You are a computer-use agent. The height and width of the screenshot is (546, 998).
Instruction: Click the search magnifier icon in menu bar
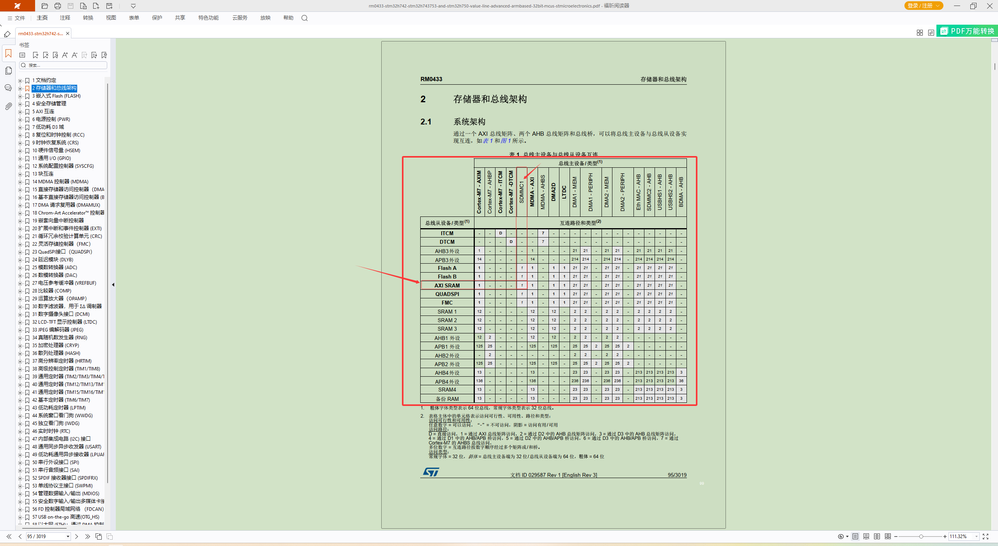(x=304, y=18)
